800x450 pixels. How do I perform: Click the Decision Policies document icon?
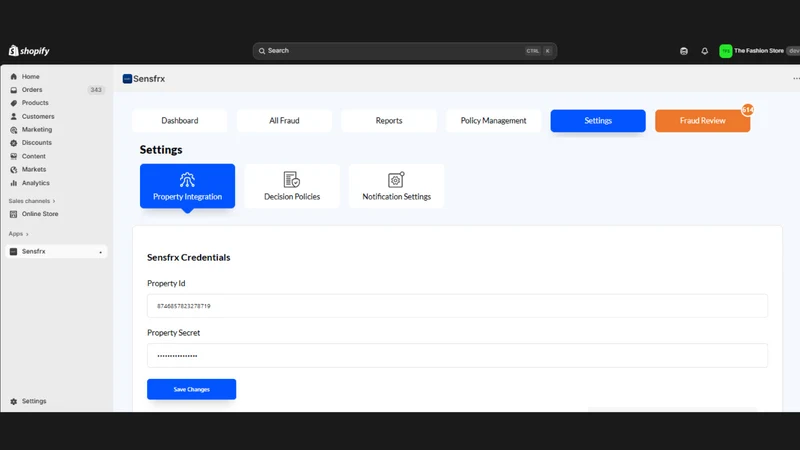pyautogui.click(x=292, y=180)
